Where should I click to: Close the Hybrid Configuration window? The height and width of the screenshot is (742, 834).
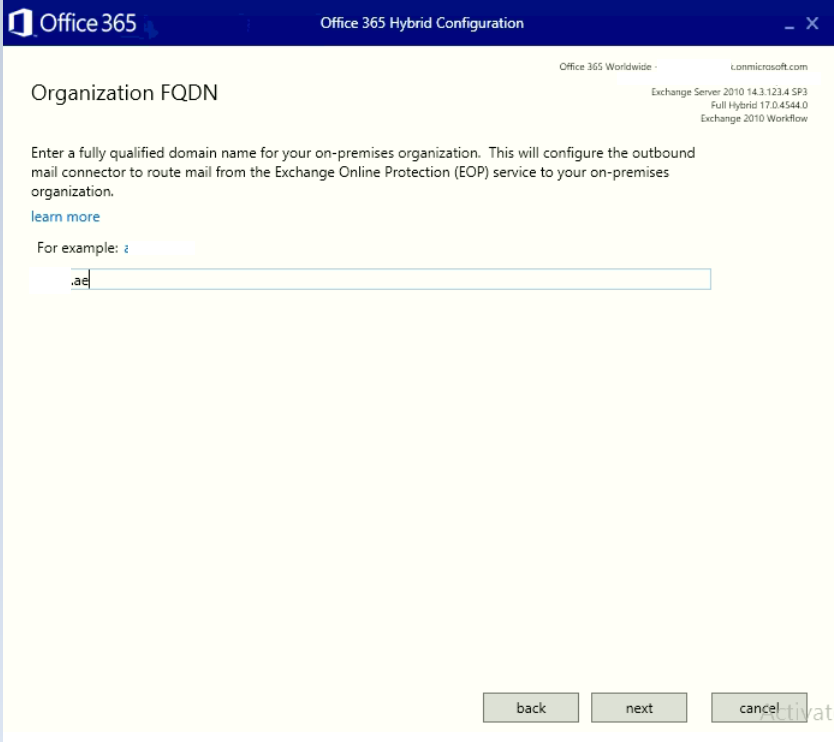click(812, 23)
